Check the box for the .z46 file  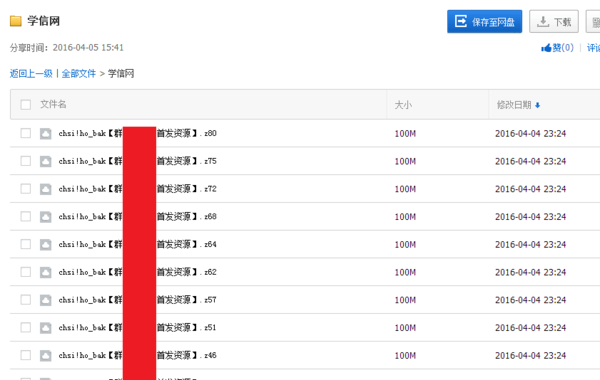pyautogui.click(x=26, y=355)
